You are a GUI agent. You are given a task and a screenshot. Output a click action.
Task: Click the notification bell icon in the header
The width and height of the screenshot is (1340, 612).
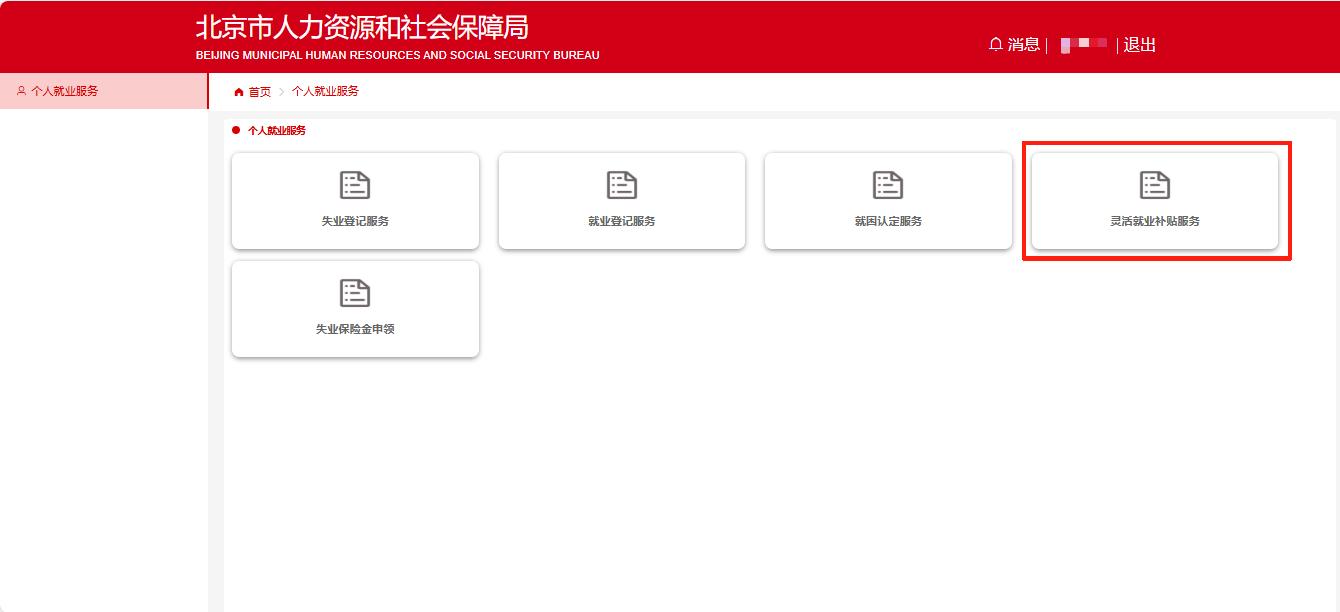tap(995, 44)
